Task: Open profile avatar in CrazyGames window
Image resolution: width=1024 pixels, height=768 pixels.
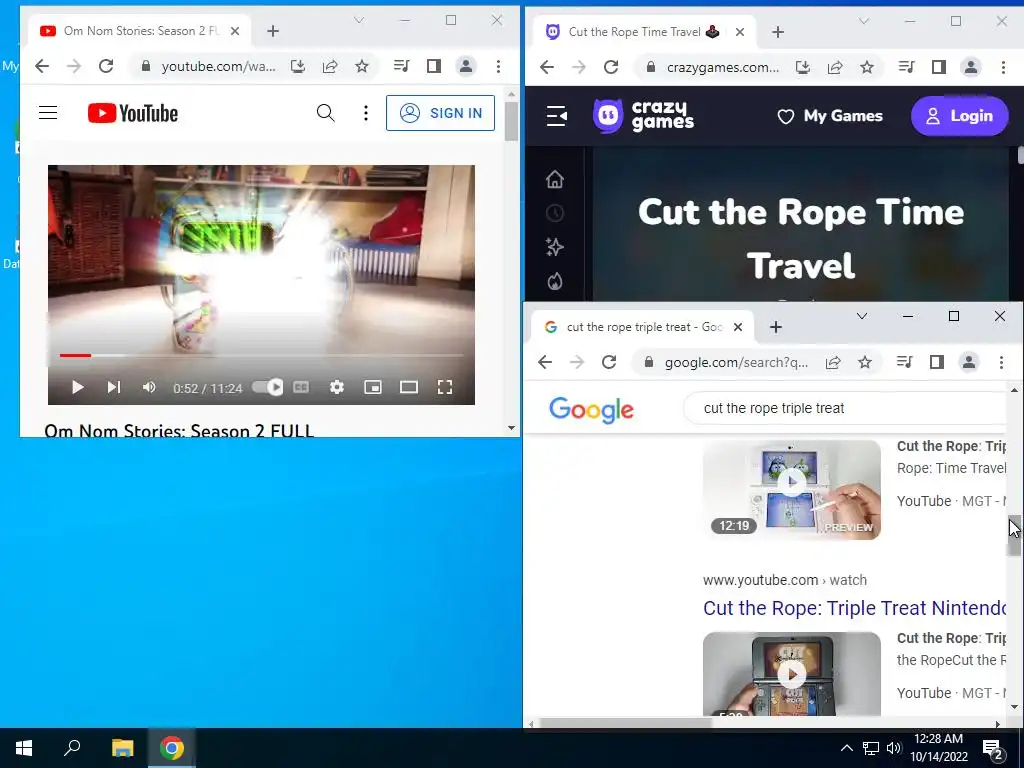Action: [971, 67]
